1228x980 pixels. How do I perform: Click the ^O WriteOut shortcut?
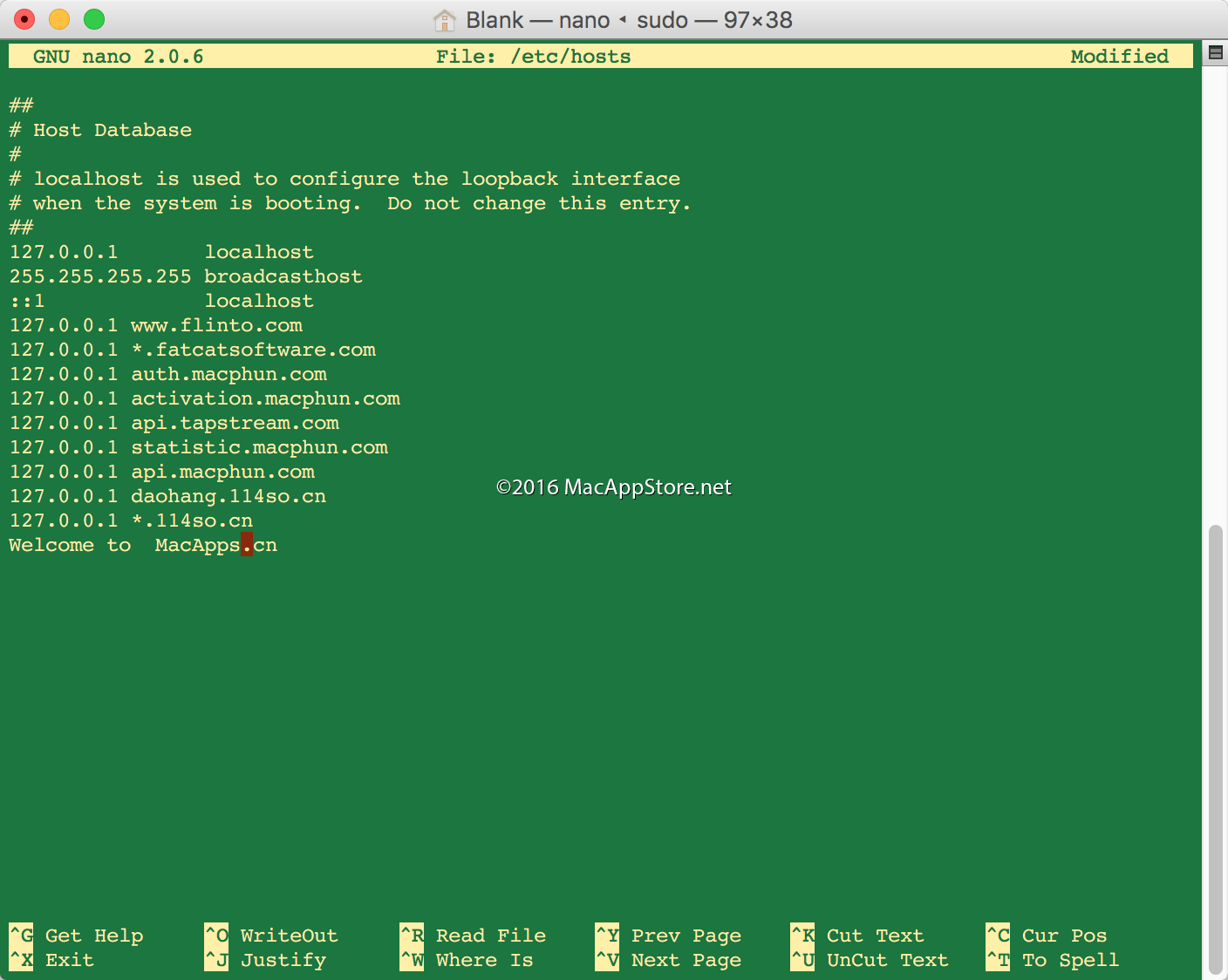[271, 936]
